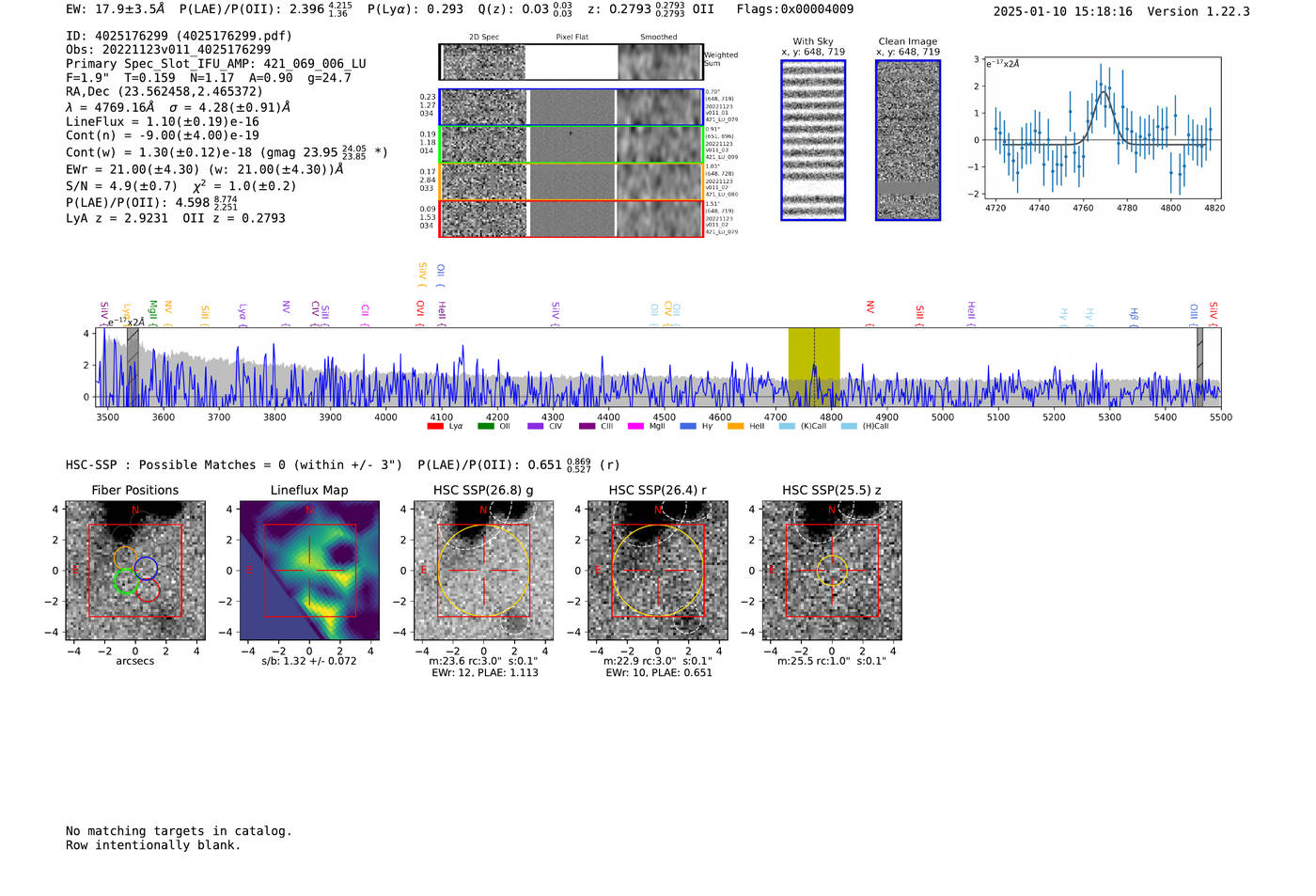Select the red-bordered 2D spectrum row
The image size is (1316, 896).
tap(571, 218)
